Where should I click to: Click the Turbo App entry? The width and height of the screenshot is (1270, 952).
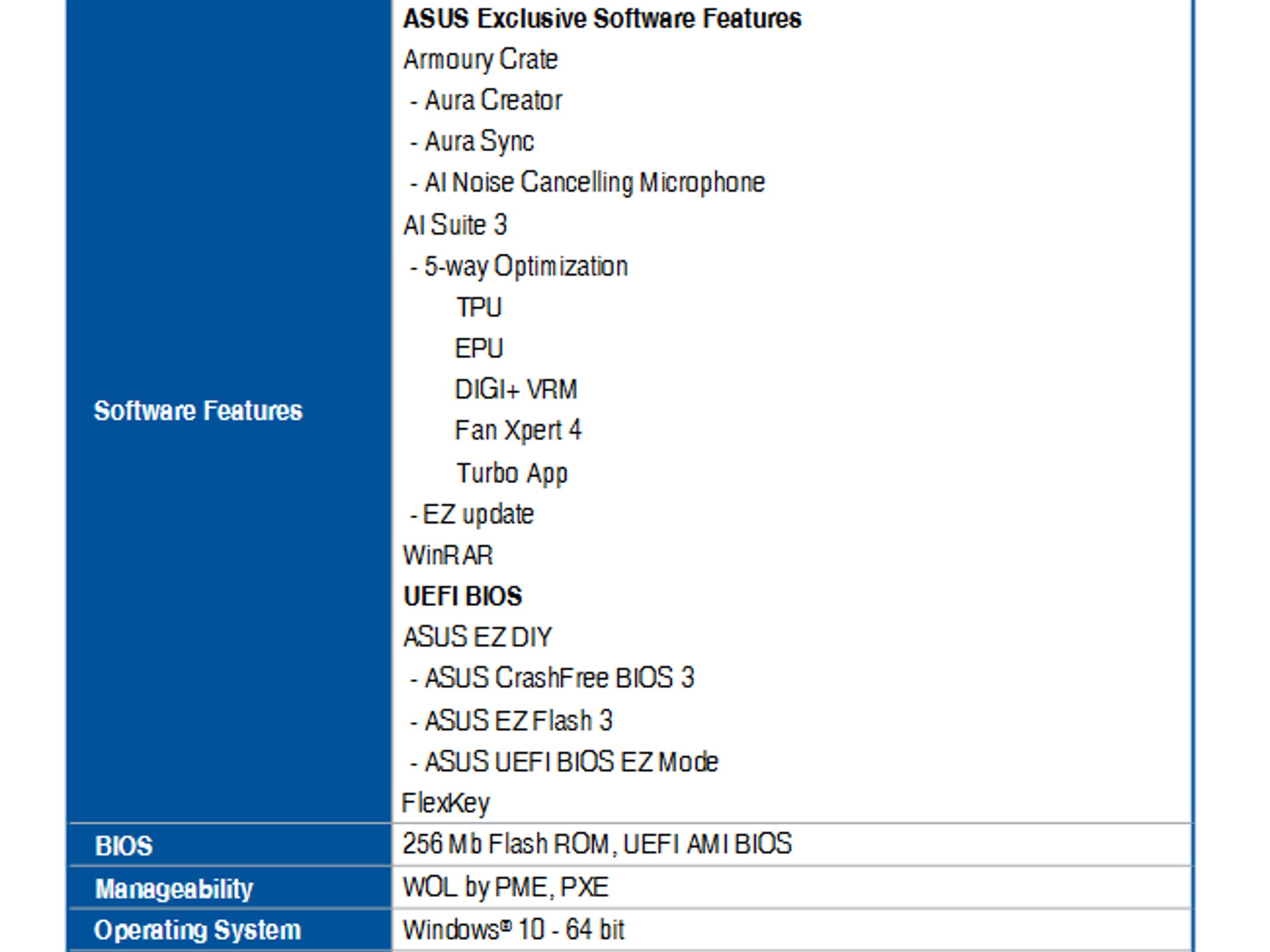click(x=512, y=473)
